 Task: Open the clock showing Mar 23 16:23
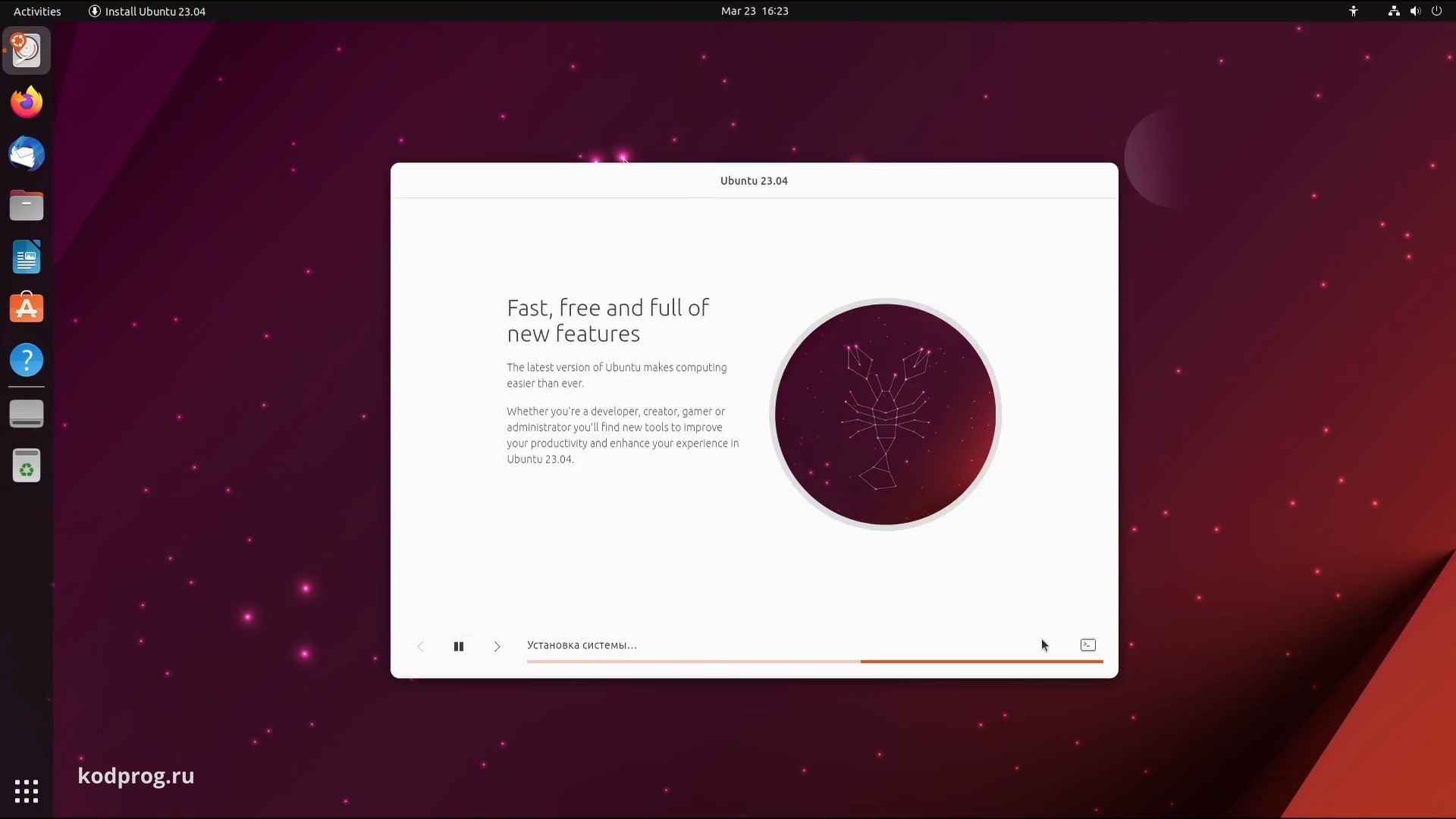(x=755, y=11)
